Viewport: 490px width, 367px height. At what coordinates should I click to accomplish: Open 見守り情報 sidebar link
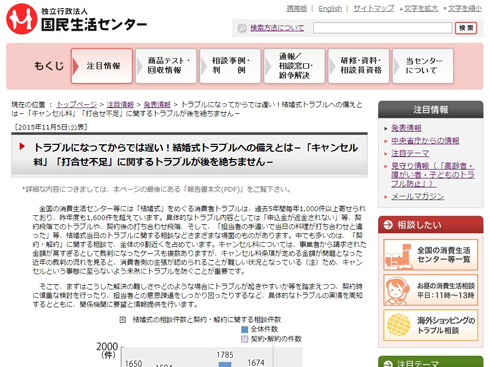[433, 175]
